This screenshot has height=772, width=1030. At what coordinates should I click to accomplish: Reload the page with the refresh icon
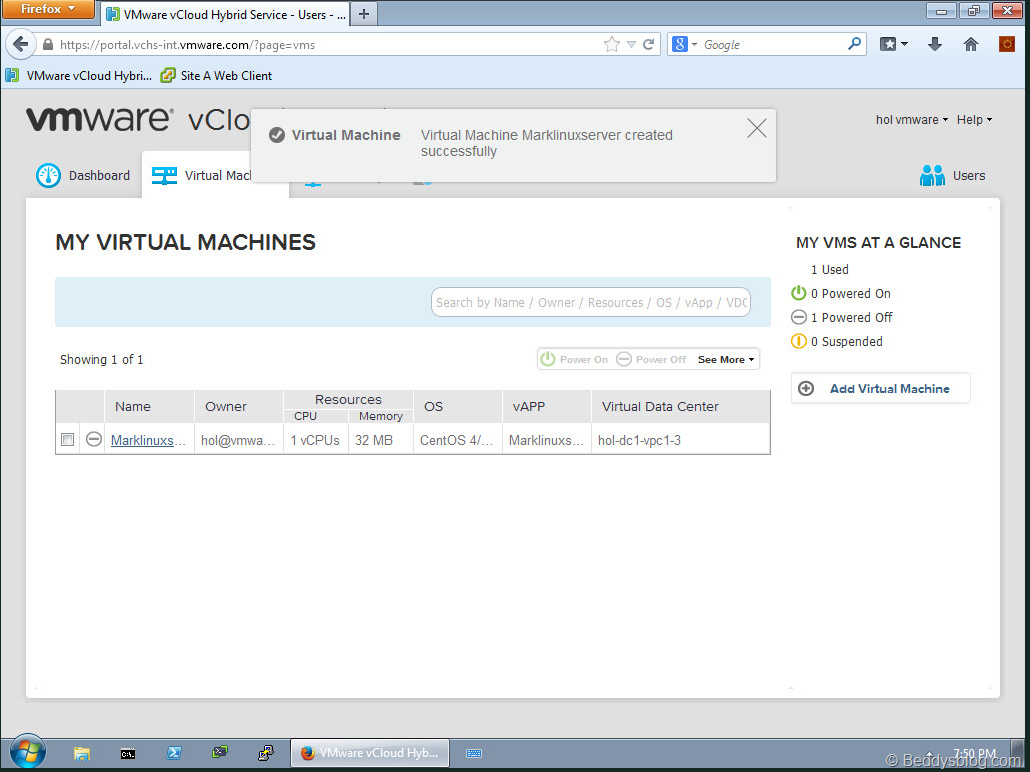click(648, 44)
